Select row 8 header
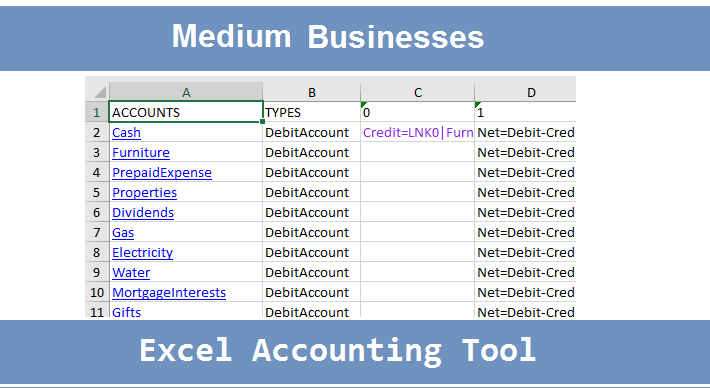 (96, 252)
